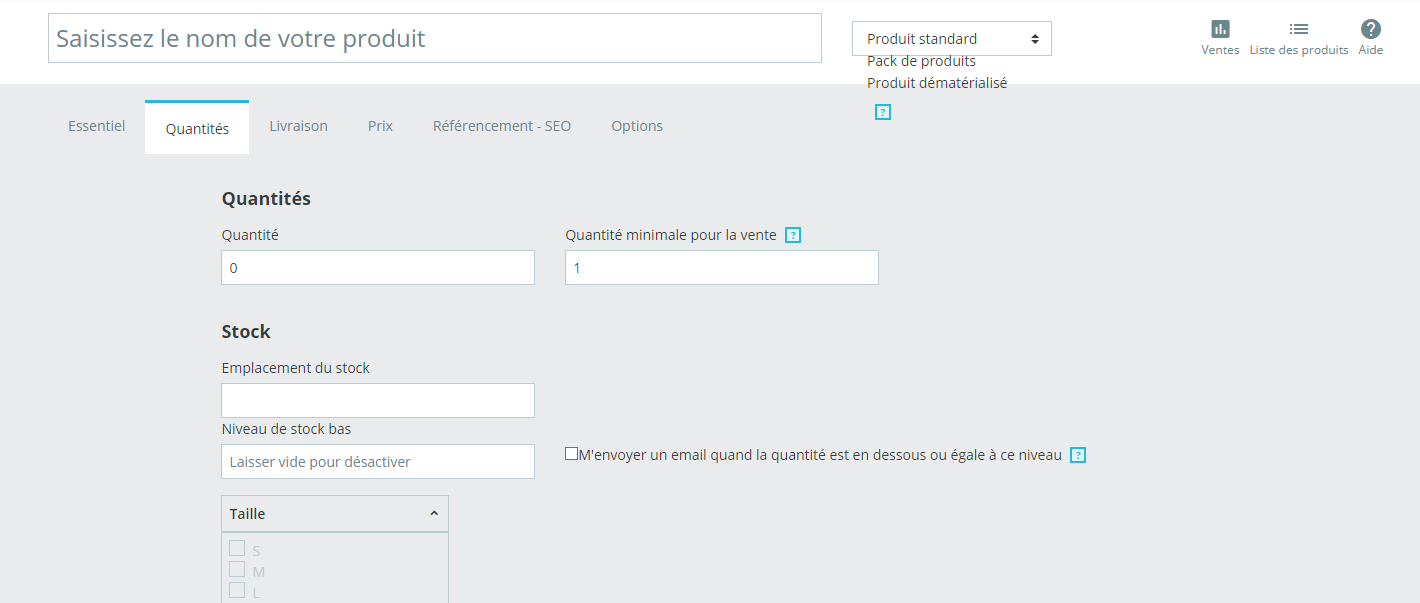Image resolution: width=1420 pixels, height=603 pixels.
Task: Tick the L size checkbox
Action: [237, 590]
